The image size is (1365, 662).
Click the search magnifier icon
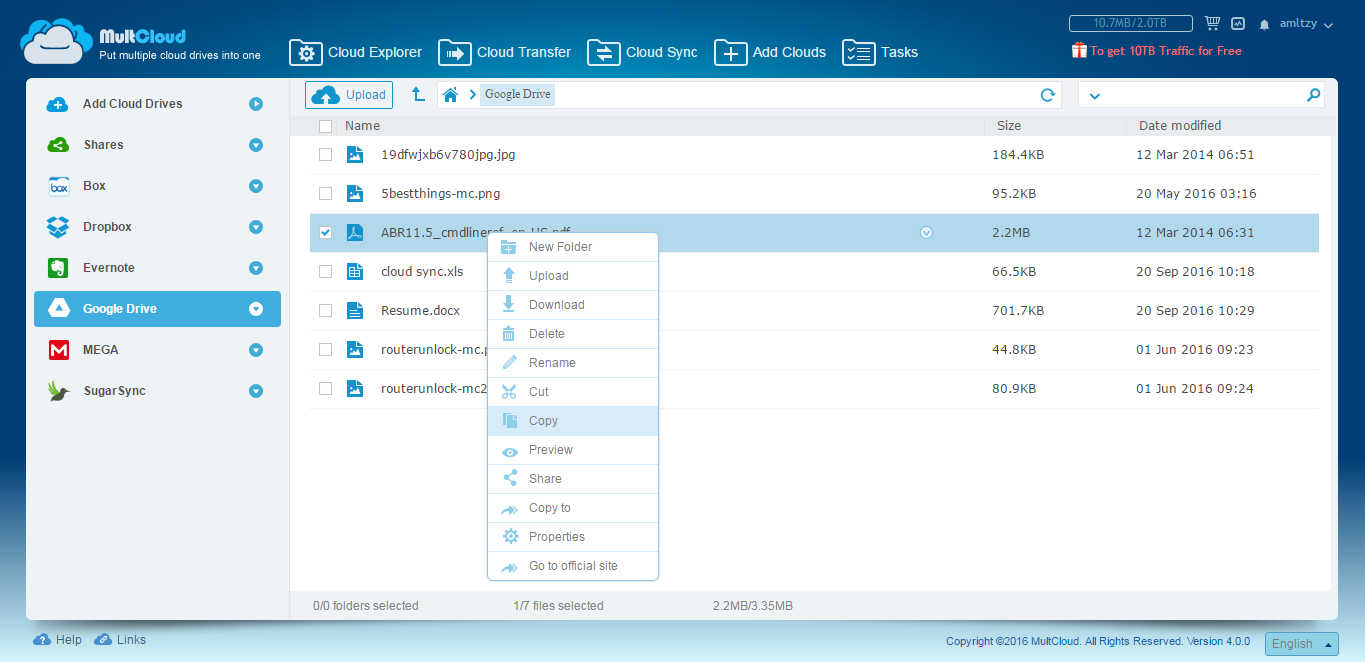(1313, 95)
